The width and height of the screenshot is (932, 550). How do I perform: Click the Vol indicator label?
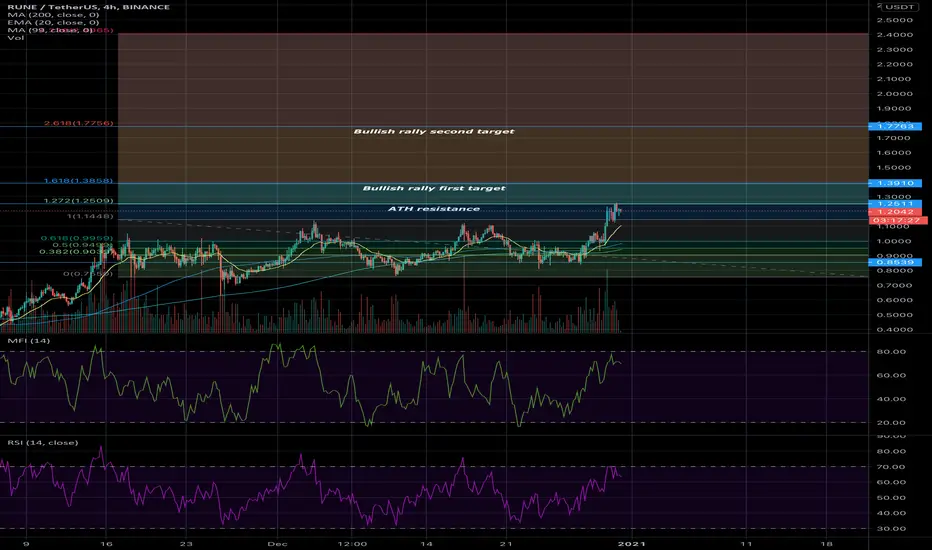click(15, 37)
